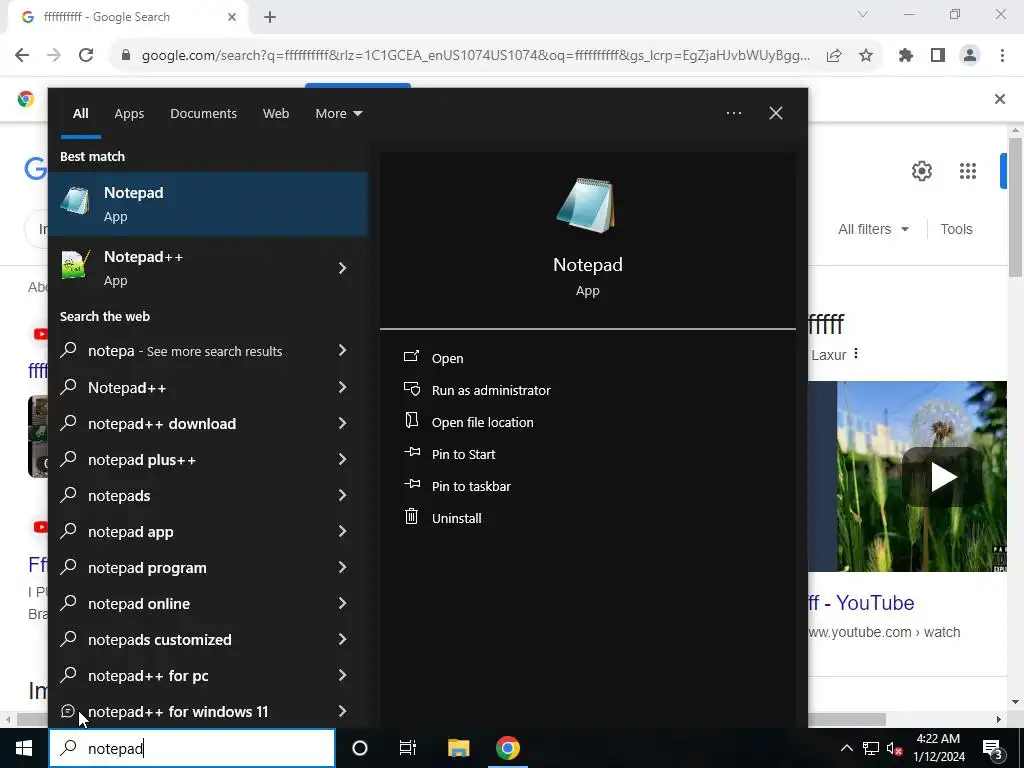The image size is (1024, 768).
Task: Open Chrome three-dot menu
Action: [x=1002, y=56]
